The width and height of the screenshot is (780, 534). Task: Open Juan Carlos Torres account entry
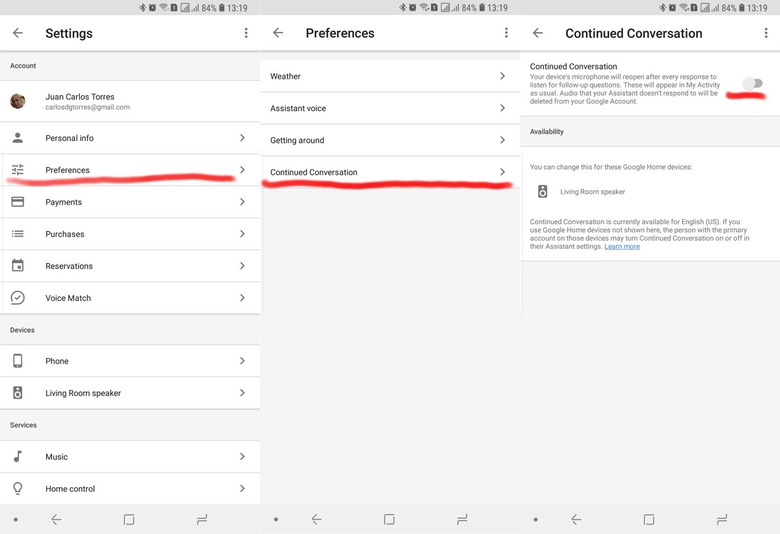click(130, 101)
